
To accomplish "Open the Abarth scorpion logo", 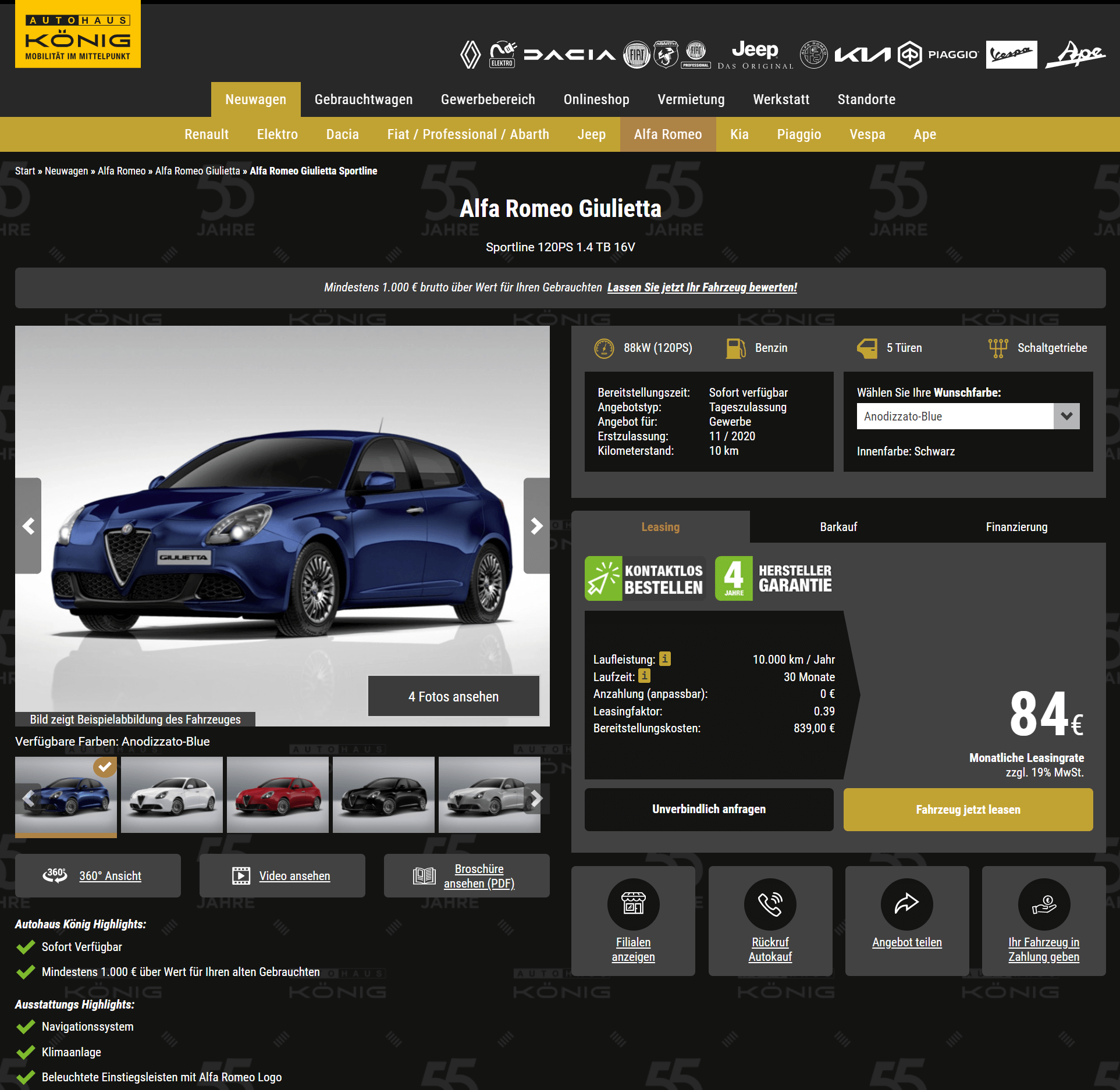I will (x=666, y=55).
